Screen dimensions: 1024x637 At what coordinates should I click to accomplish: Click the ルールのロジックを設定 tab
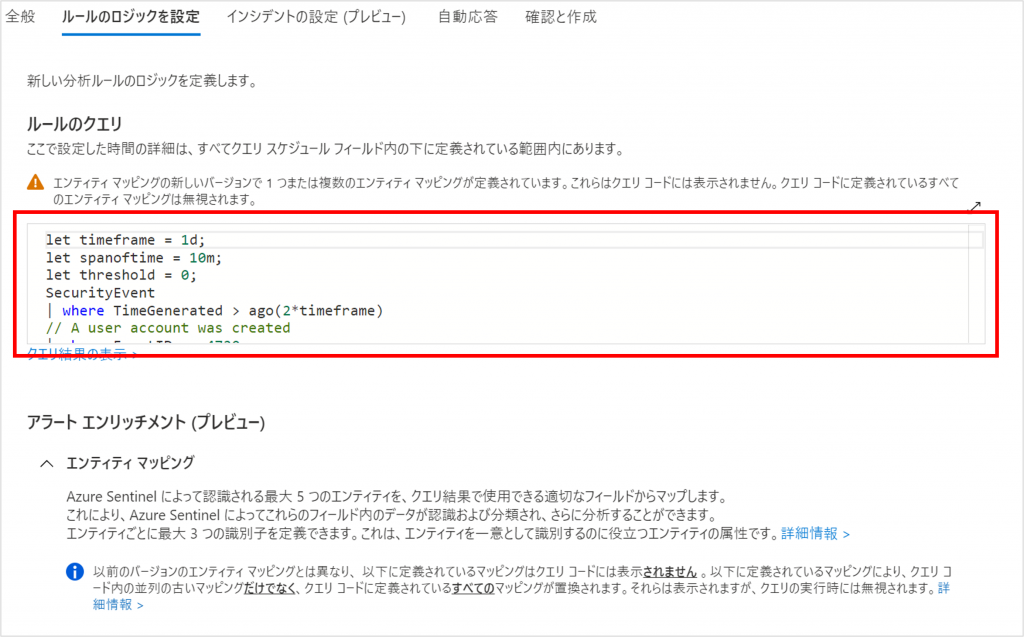(x=132, y=17)
